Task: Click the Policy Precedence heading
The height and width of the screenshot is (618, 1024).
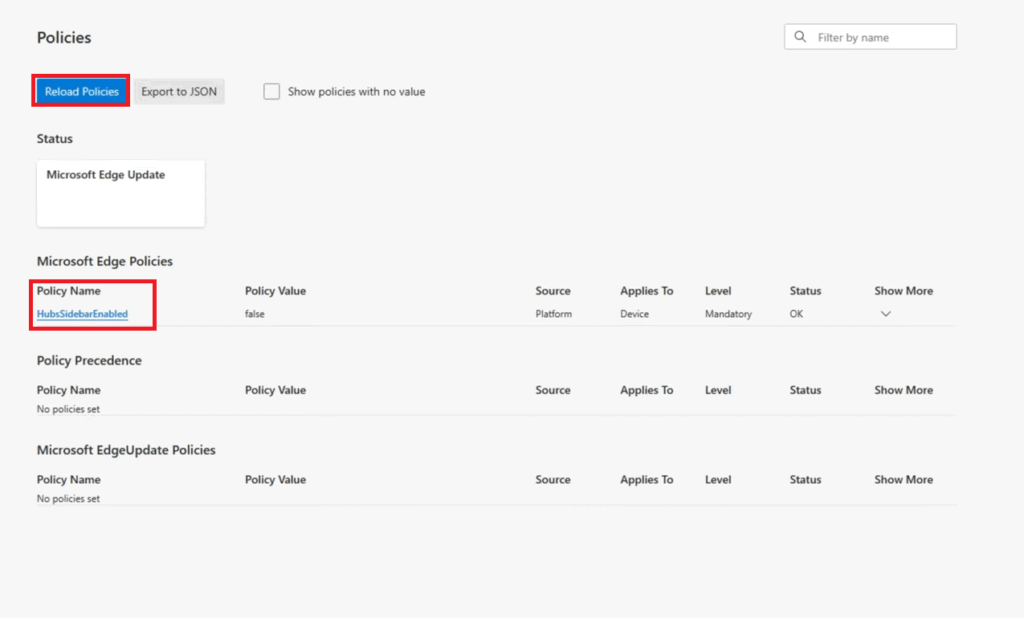Action: coord(89,360)
